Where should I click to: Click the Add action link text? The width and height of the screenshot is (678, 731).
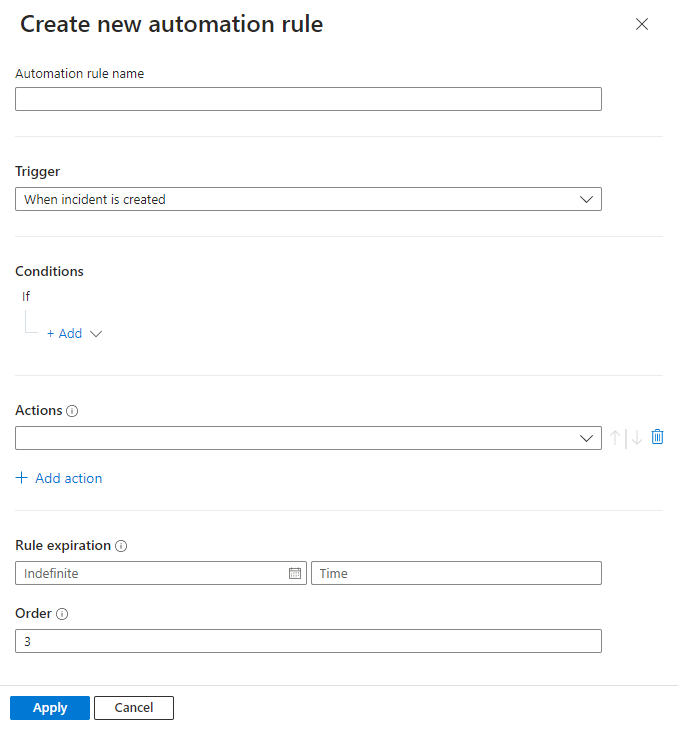[68, 479]
